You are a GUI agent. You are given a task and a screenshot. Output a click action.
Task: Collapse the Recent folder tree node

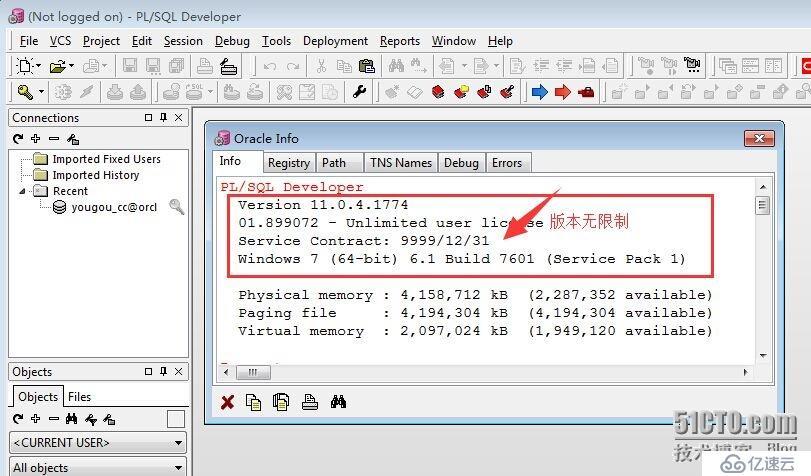coord(22,191)
